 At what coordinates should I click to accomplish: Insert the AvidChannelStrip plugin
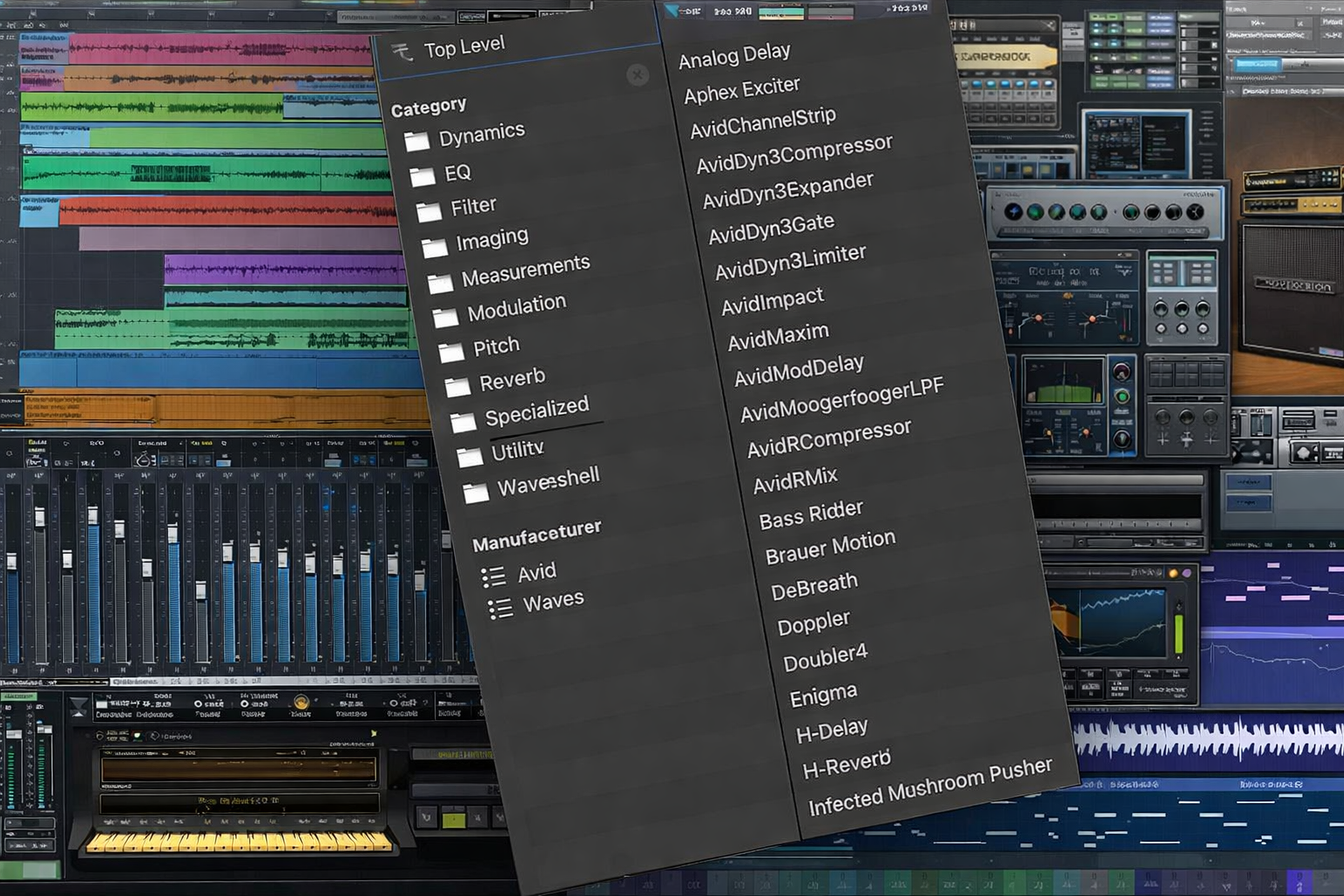763,122
